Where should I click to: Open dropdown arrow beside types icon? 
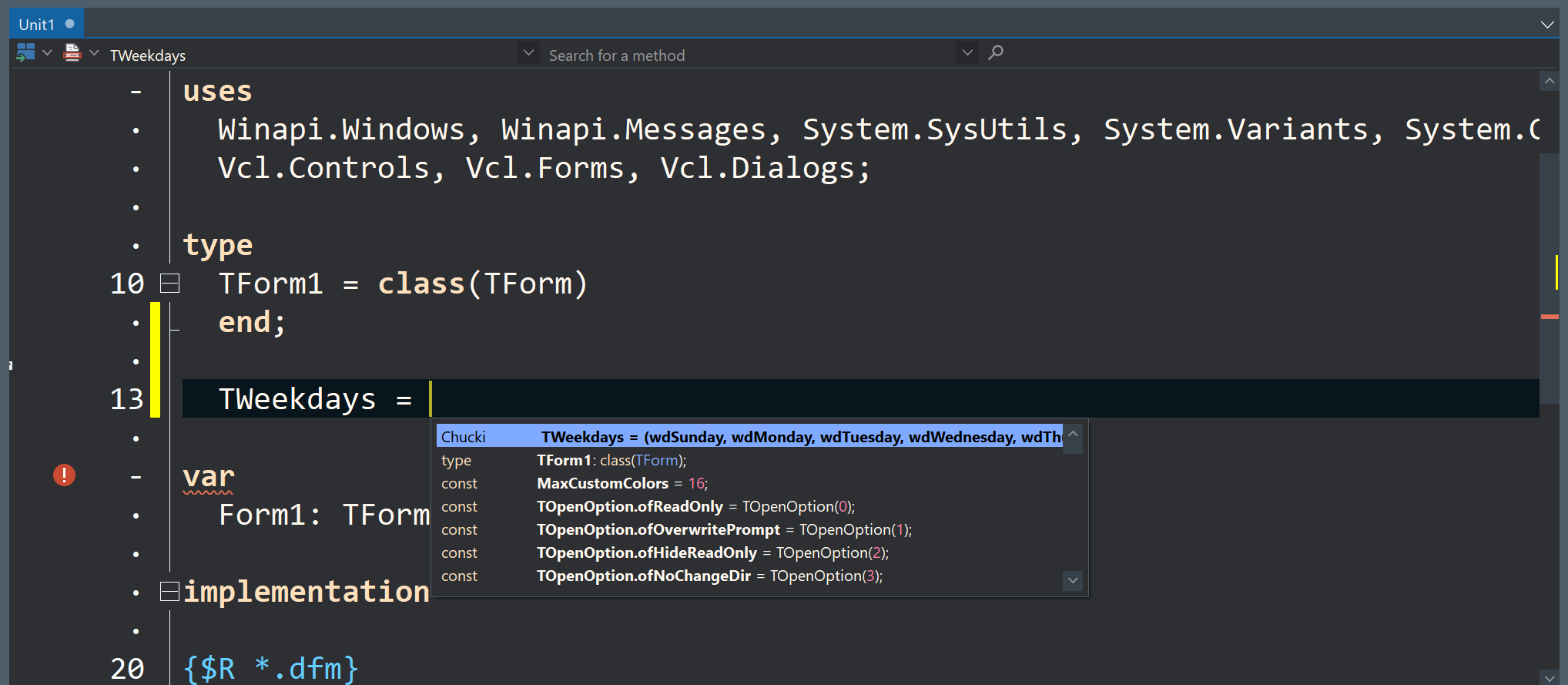[94, 52]
